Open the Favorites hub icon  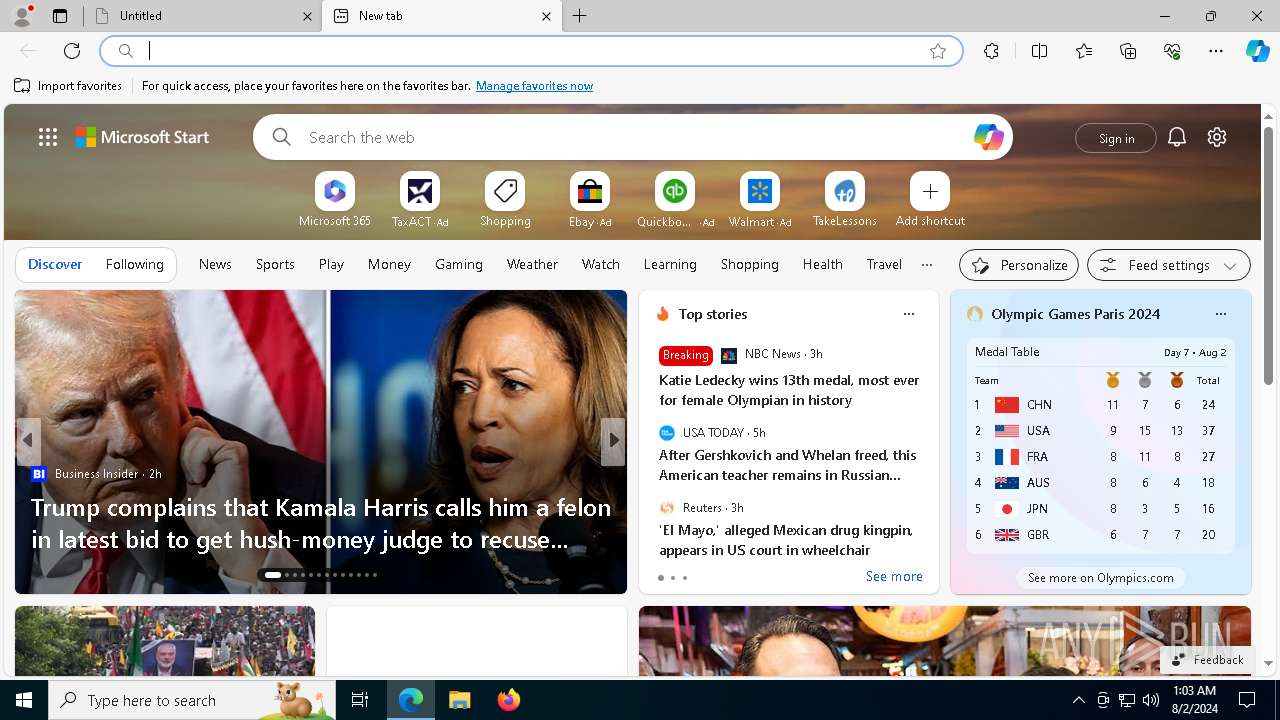click(x=1084, y=51)
